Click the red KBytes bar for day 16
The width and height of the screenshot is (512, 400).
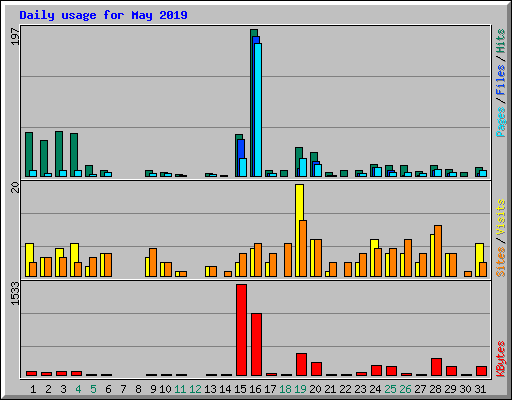pos(256,345)
